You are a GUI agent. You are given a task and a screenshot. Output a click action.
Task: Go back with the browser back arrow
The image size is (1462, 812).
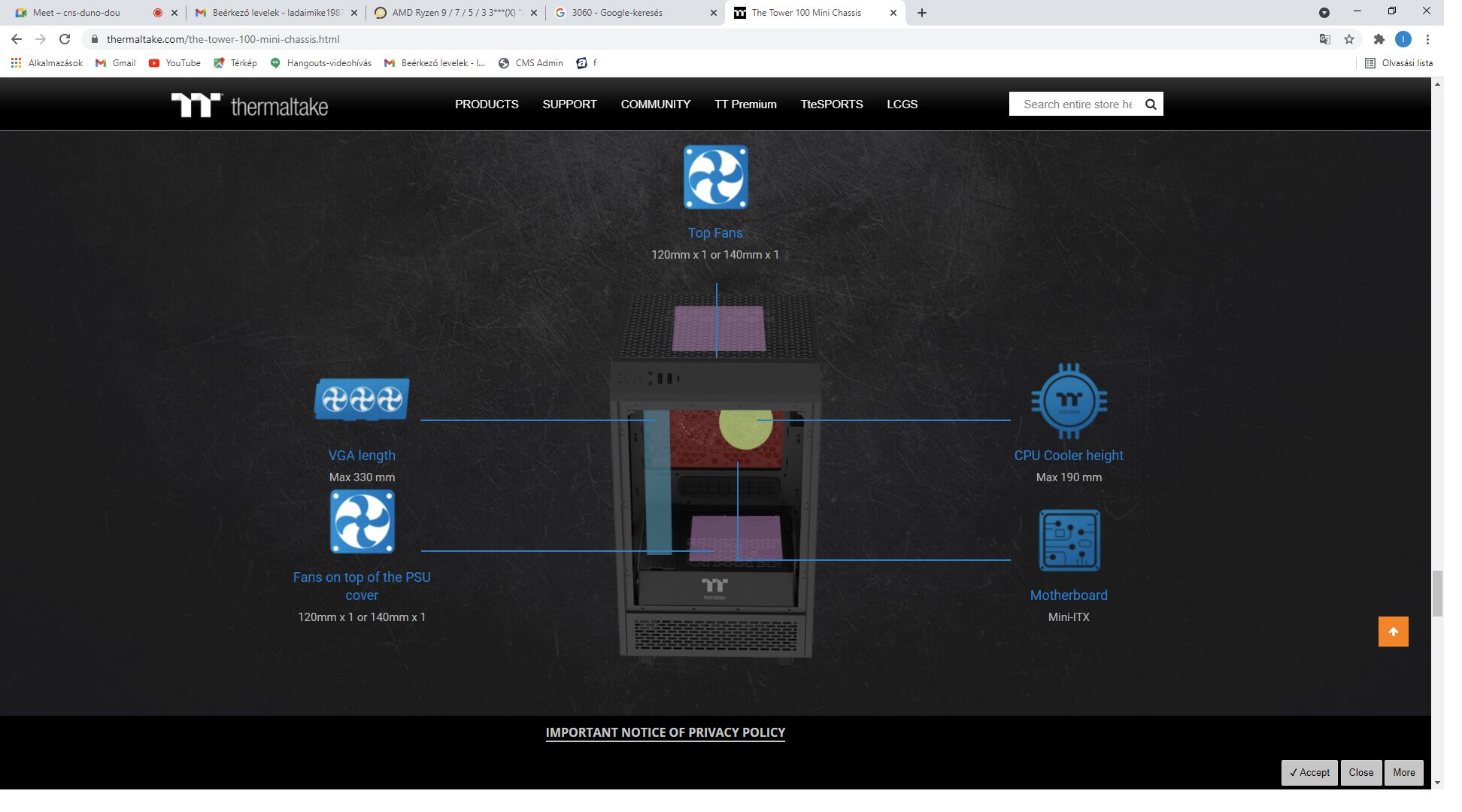click(17, 39)
